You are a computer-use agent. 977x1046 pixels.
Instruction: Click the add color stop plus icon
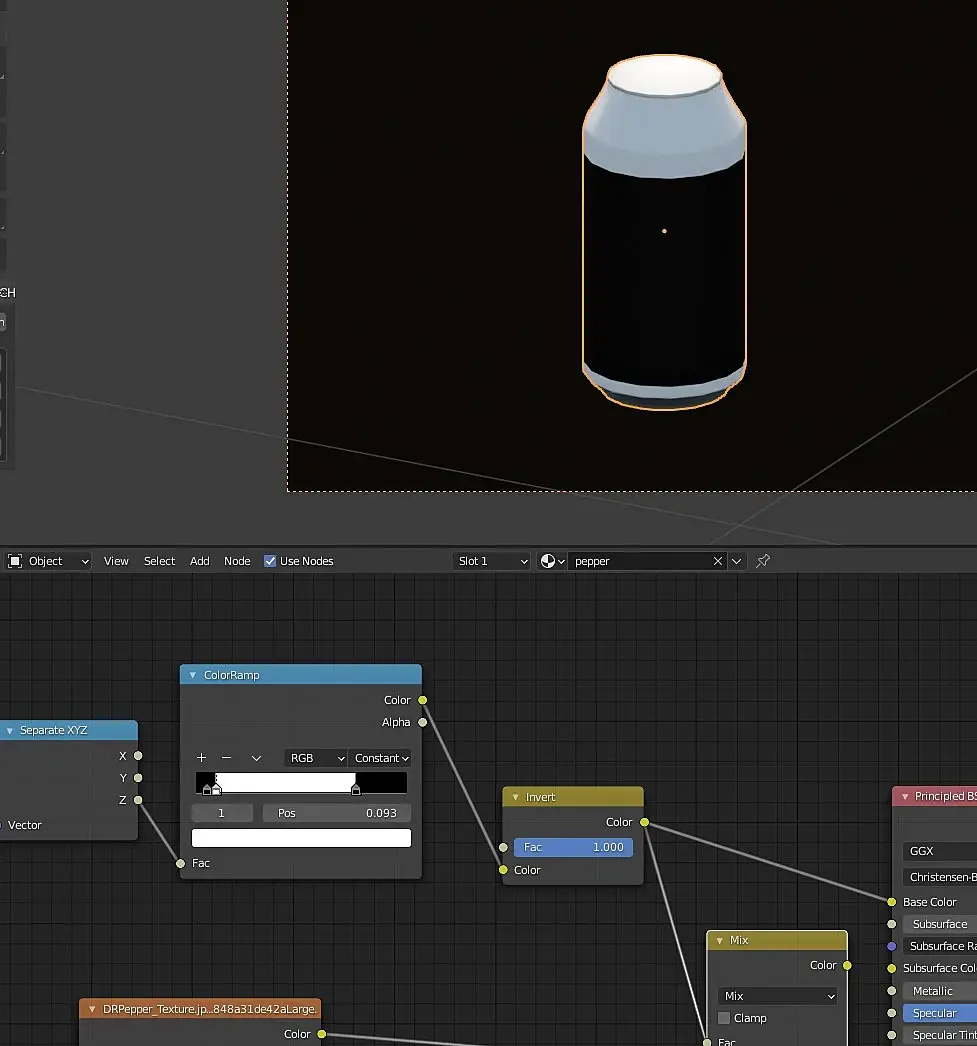[201, 758]
